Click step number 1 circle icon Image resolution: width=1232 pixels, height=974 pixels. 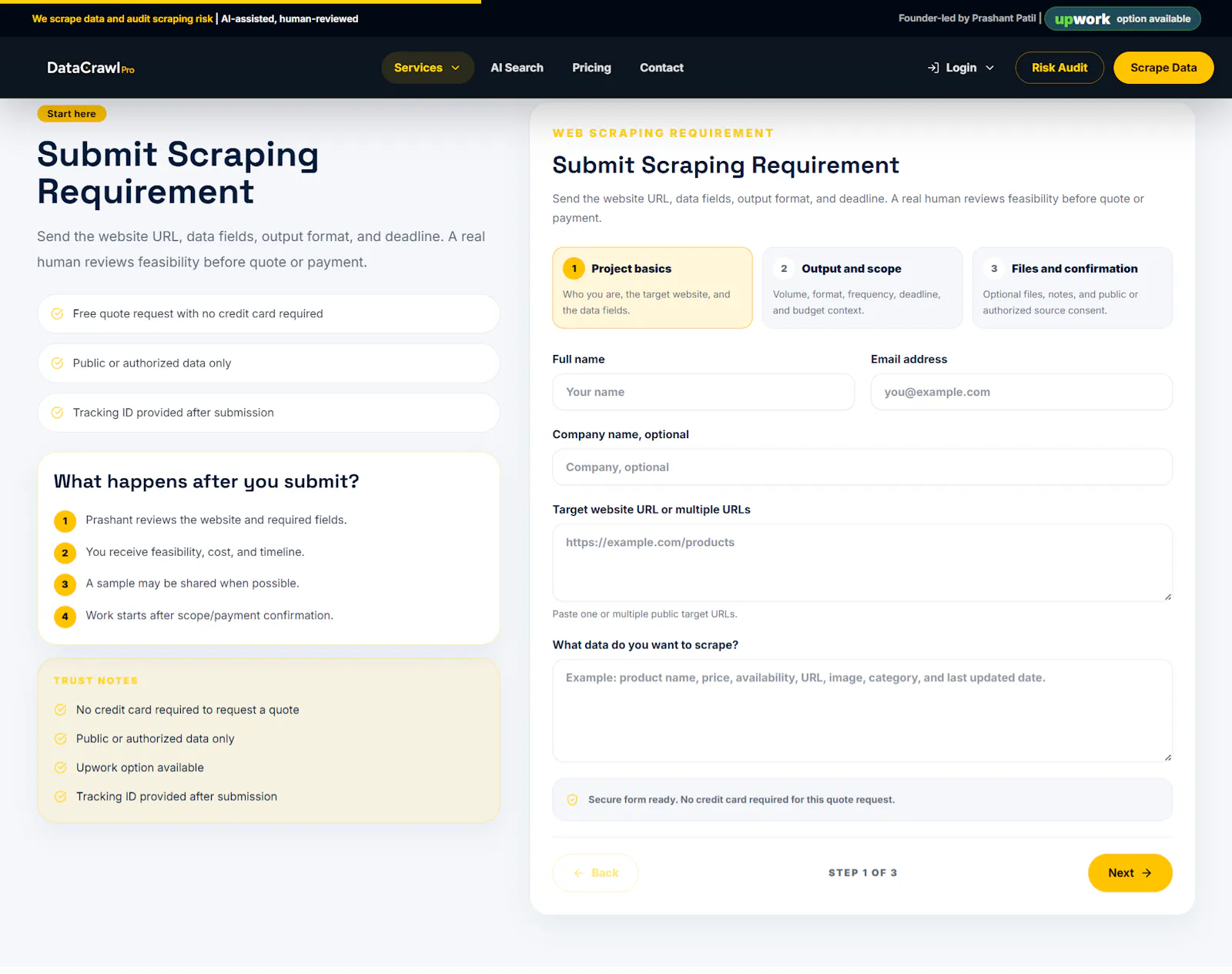tap(574, 269)
